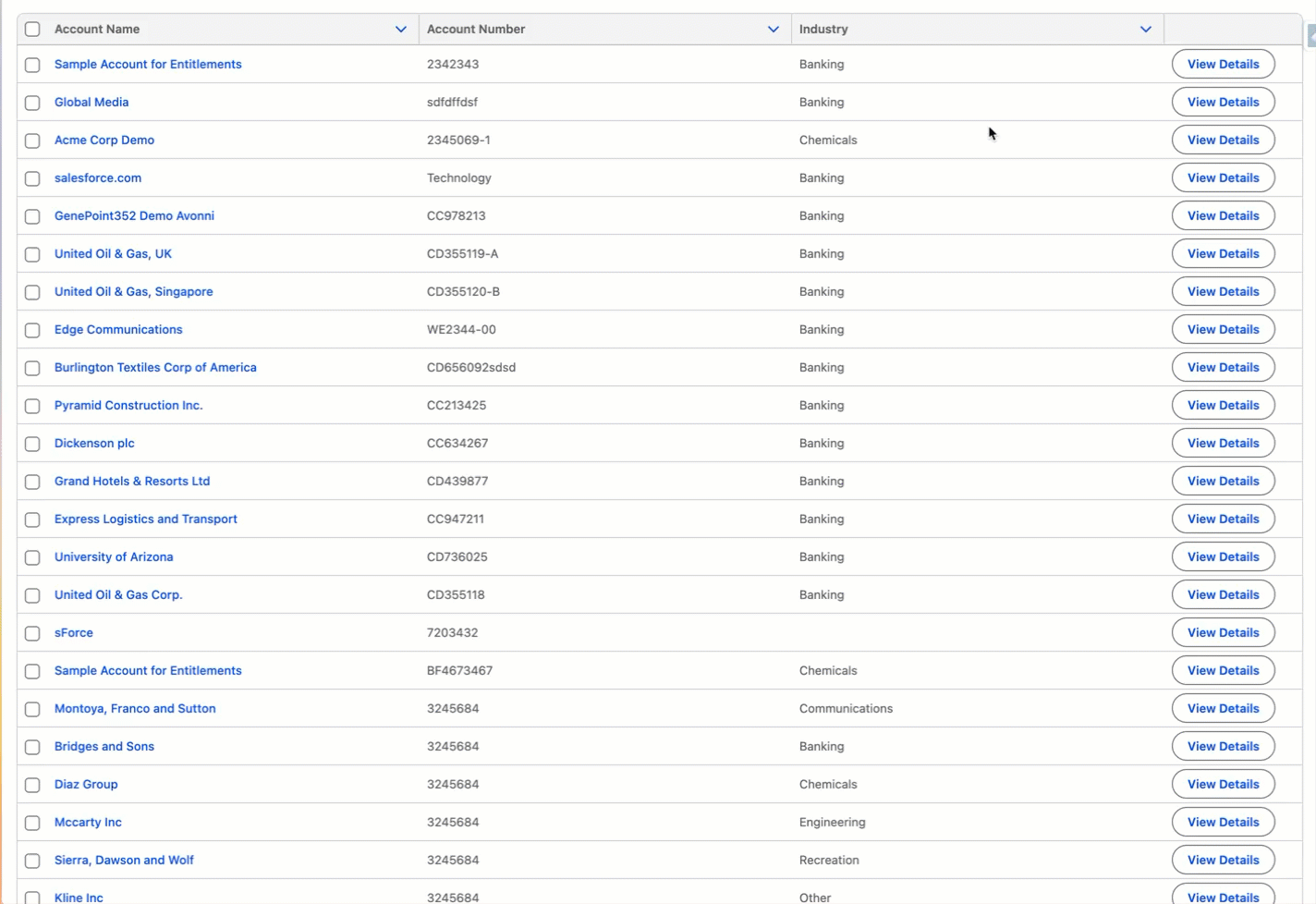Click the 'Recreation' industry cell
The height and width of the screenshot is (904, 1316).
[x=829, y=861]
